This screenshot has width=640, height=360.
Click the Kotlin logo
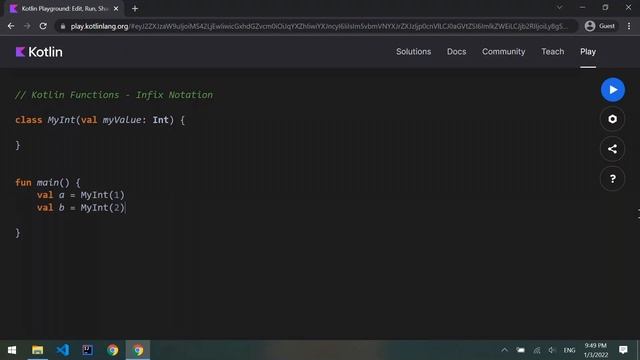pos(39,52)
